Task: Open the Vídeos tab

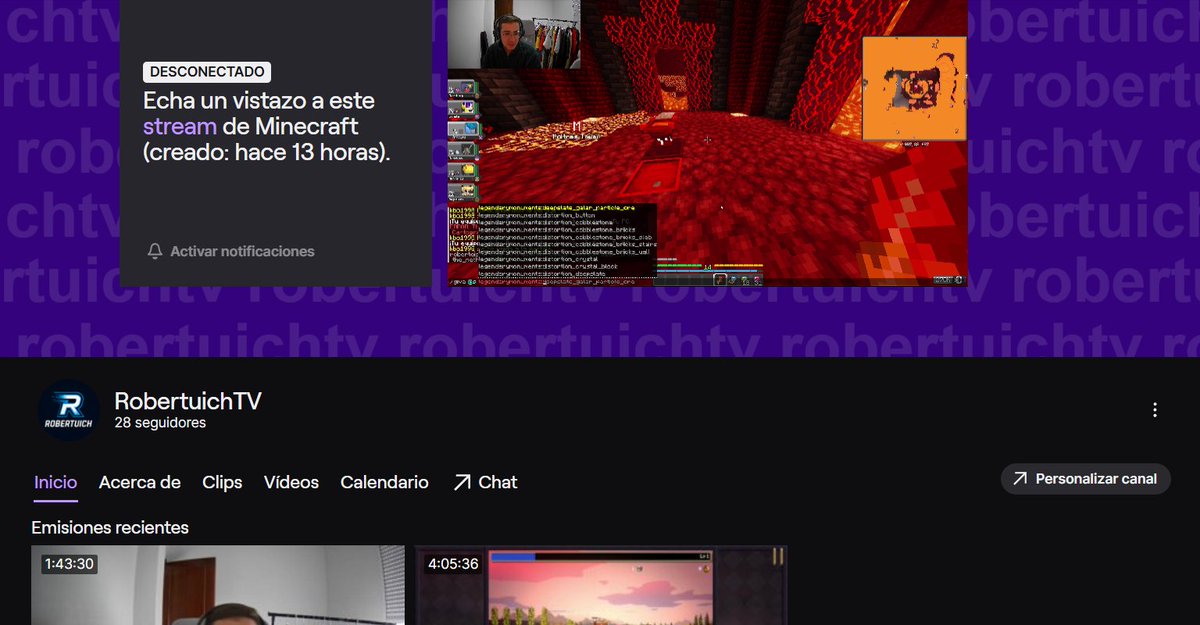Action: tap(291, 482)
